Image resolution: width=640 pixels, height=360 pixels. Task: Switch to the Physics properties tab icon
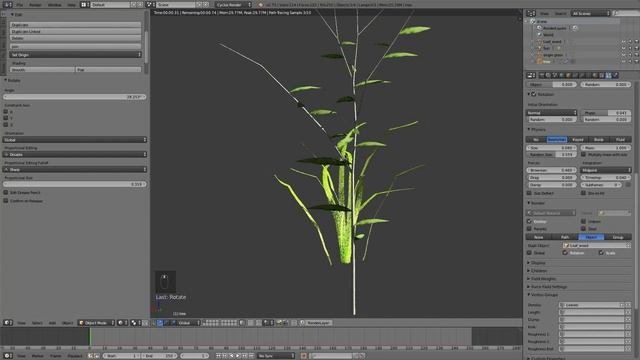pos(615,75)
